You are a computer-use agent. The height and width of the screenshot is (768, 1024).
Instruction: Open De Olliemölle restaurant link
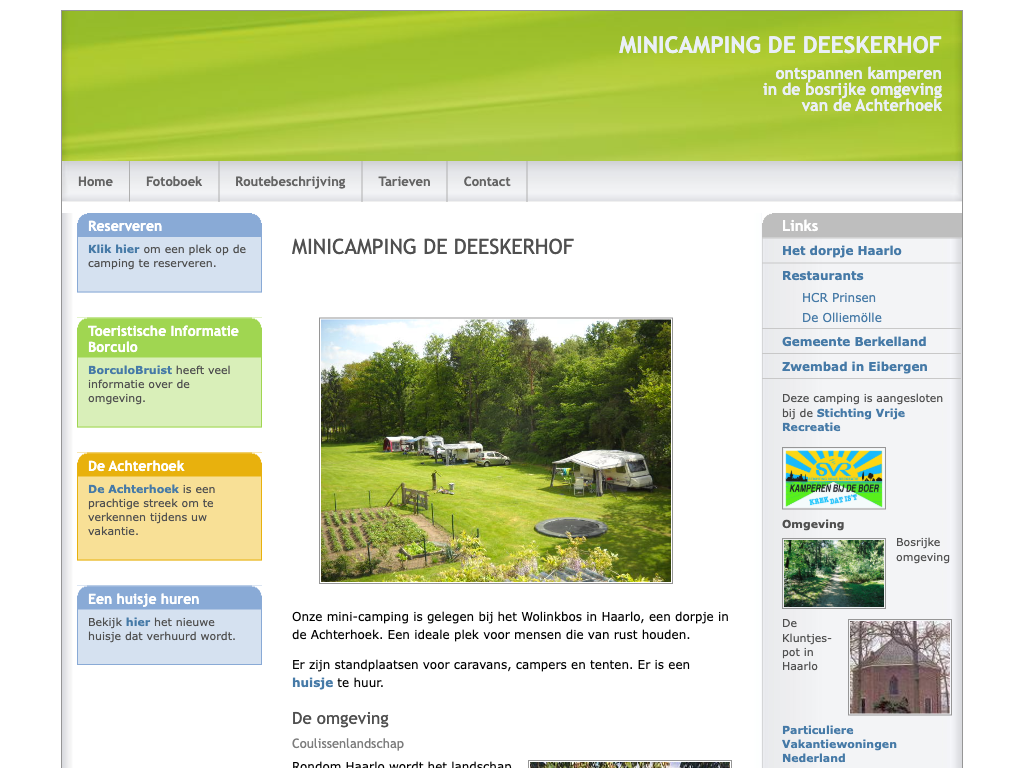click(x=841, y=318)
